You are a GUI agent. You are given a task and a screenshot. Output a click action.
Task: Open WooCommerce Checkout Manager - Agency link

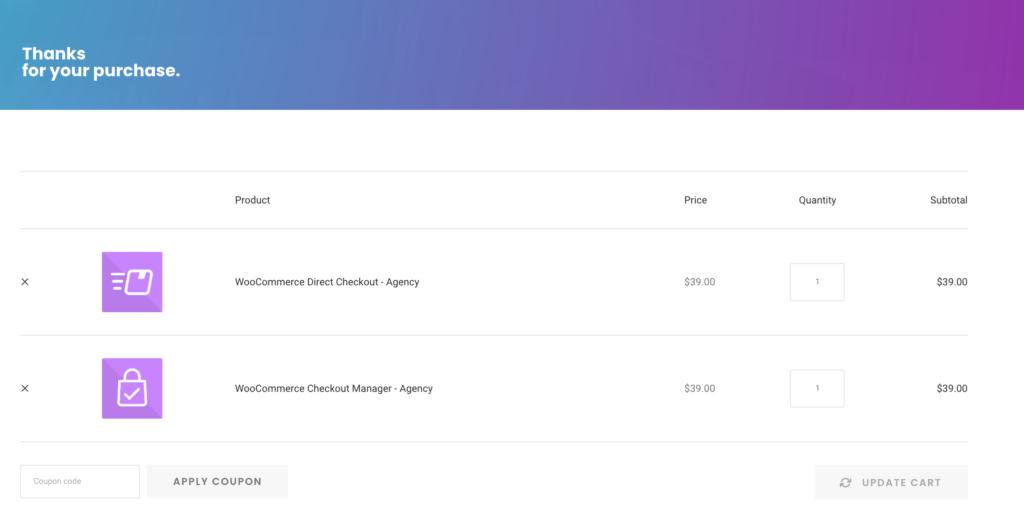[x=334, y=388]
